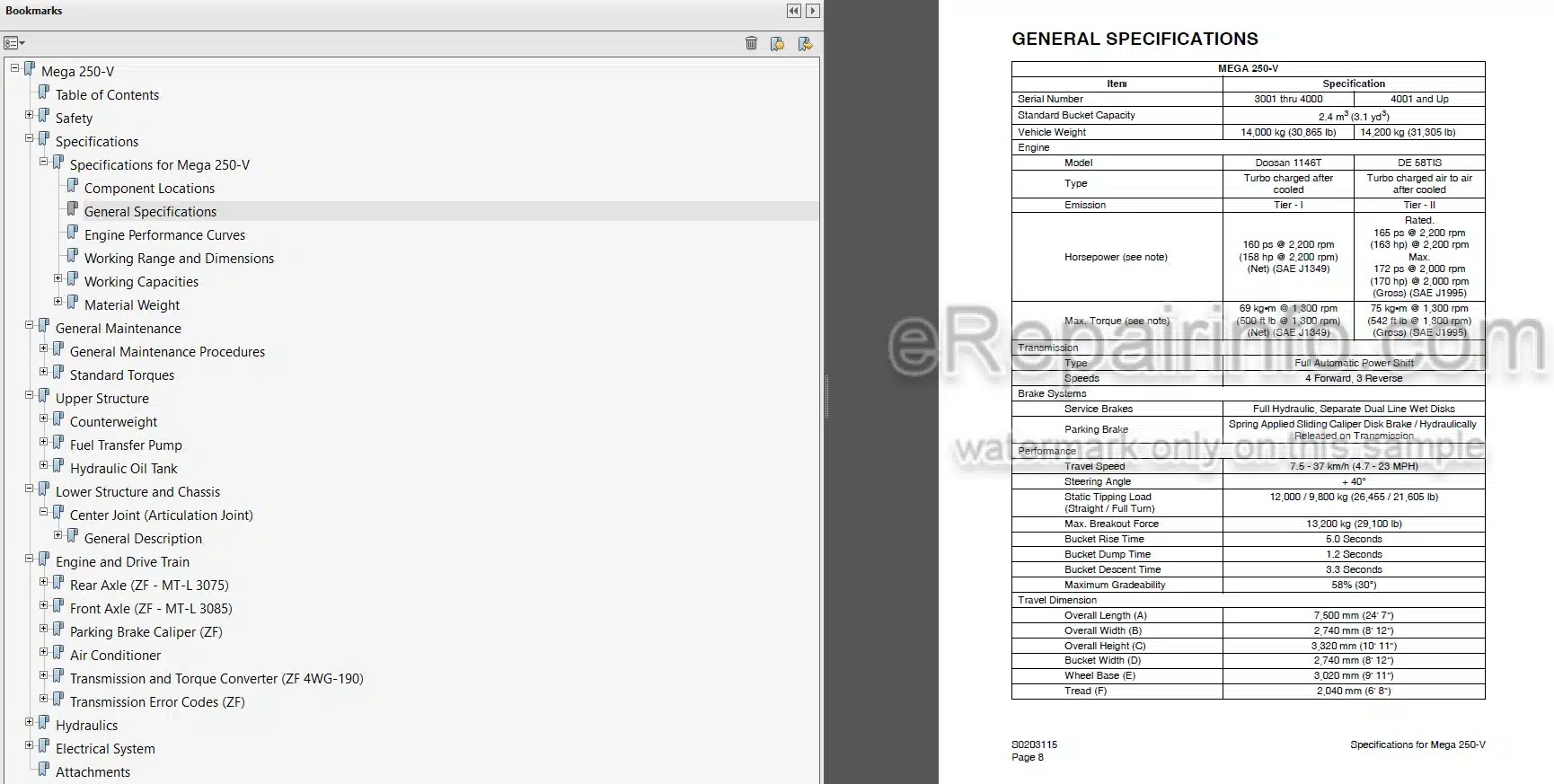Delete selected bookmark with trash icon

(x=751, y=43)
